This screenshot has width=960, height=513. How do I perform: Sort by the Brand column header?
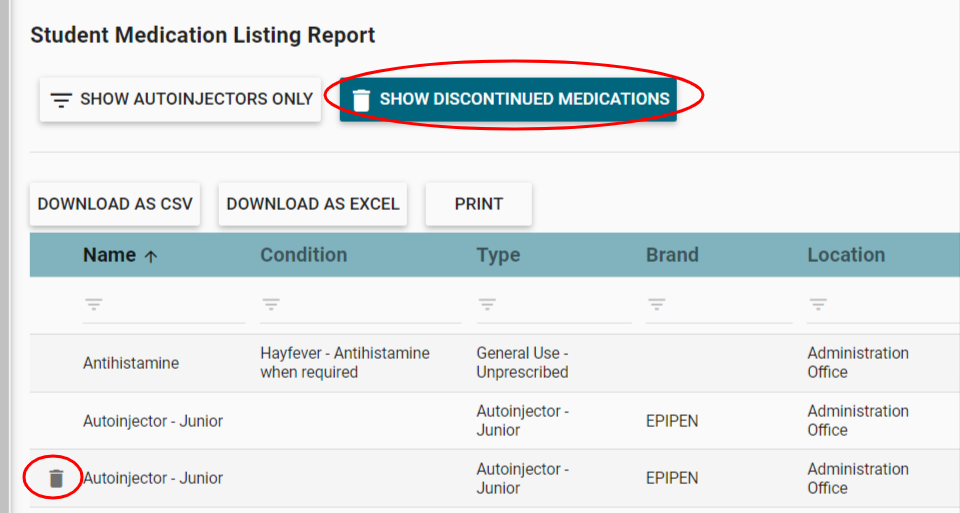672,255
